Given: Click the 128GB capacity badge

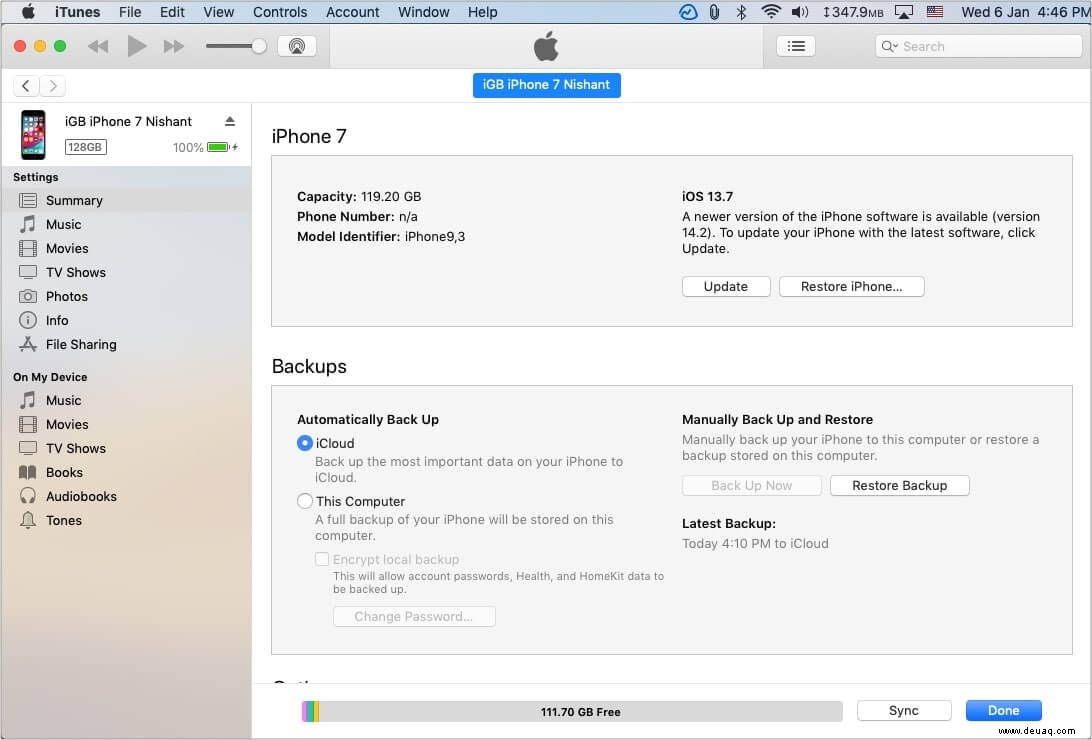Looking at the screenshot, I should [86, 147].
